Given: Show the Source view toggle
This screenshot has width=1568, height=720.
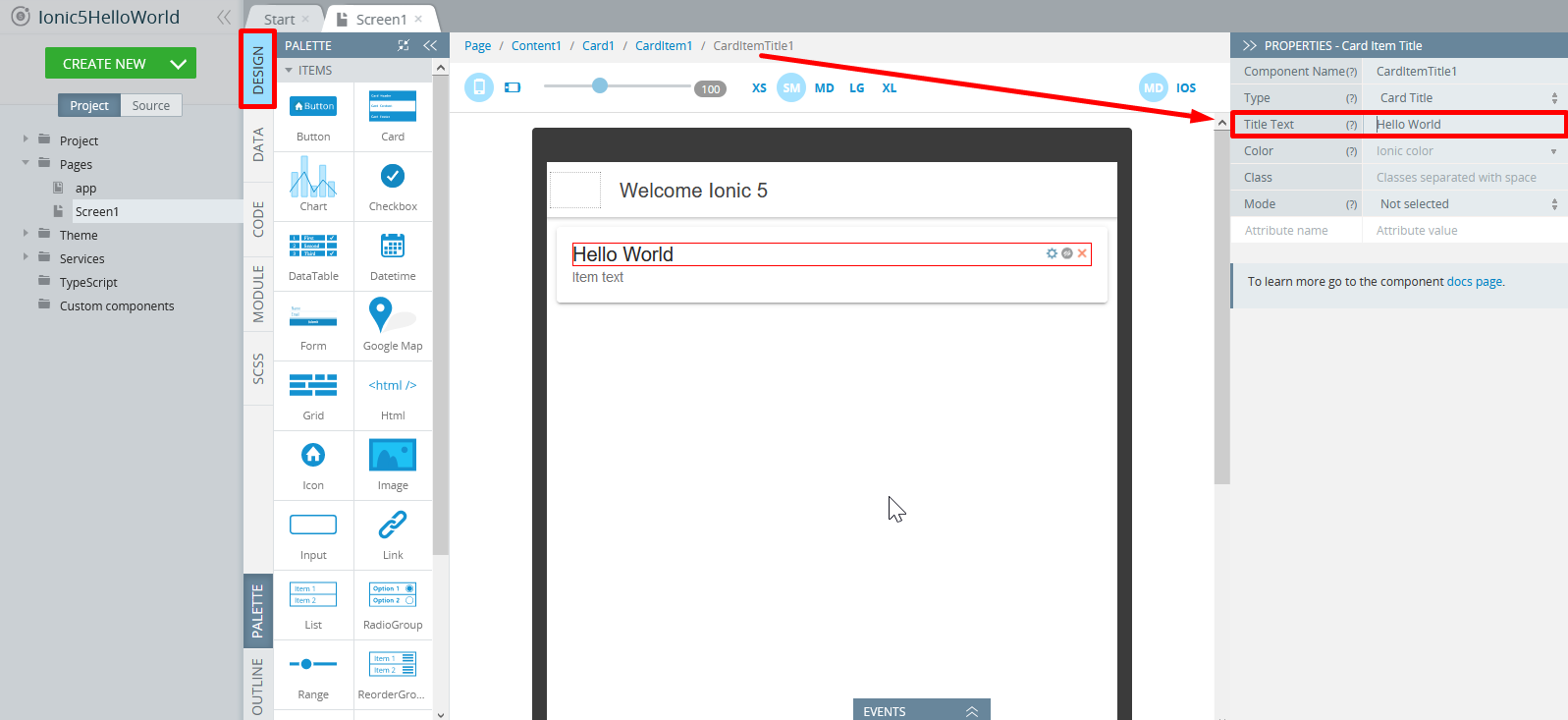Looking at the screenshot, I should [x=151, y=105].
